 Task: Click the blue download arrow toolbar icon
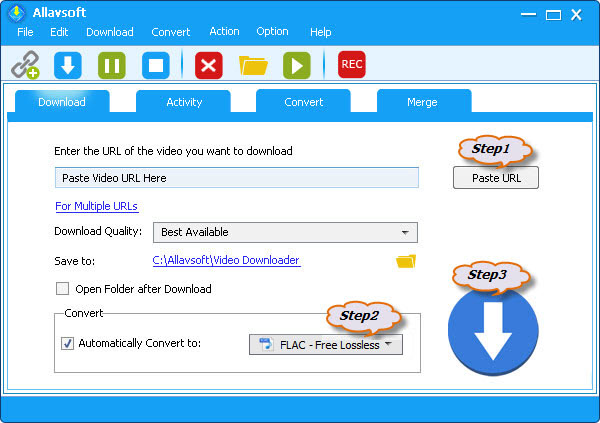coord(68,65)
